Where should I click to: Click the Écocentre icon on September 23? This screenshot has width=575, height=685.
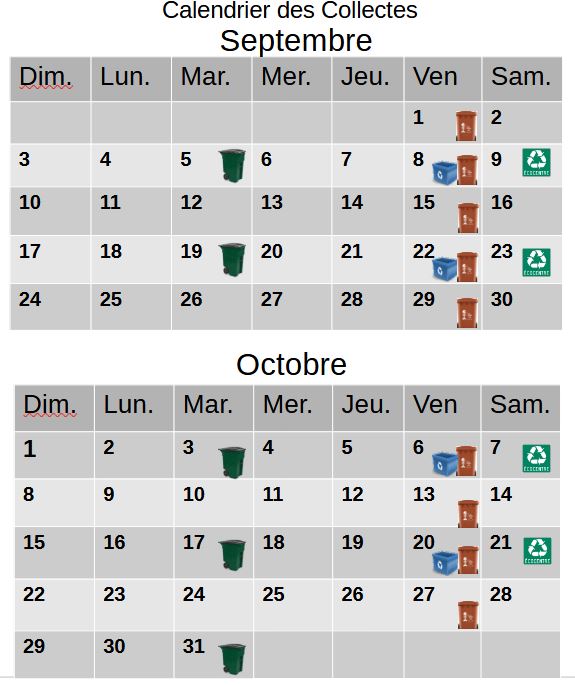coord(537,263)
